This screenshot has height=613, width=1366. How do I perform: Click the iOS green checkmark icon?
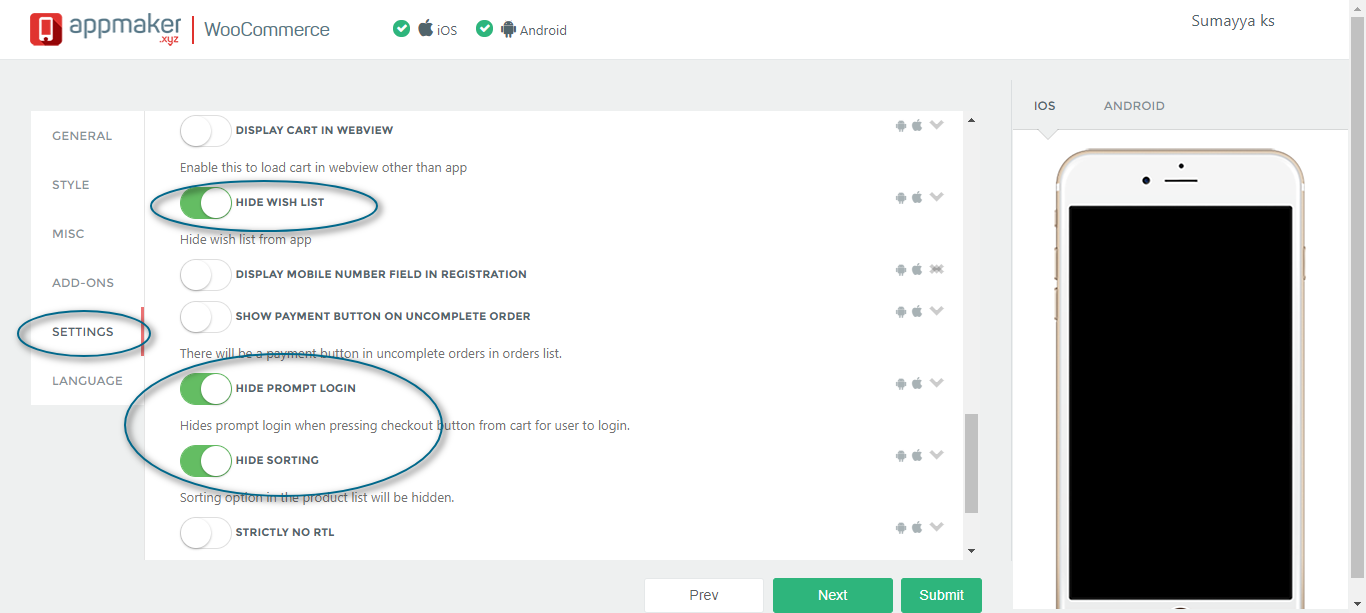coord(401,29)
